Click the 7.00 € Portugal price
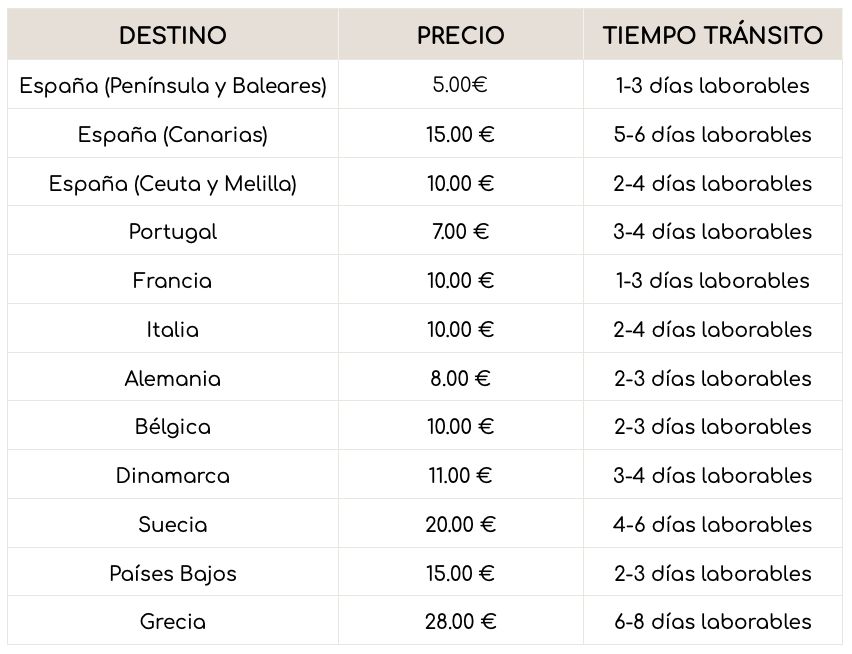852x654 pixels. [460, 232]
